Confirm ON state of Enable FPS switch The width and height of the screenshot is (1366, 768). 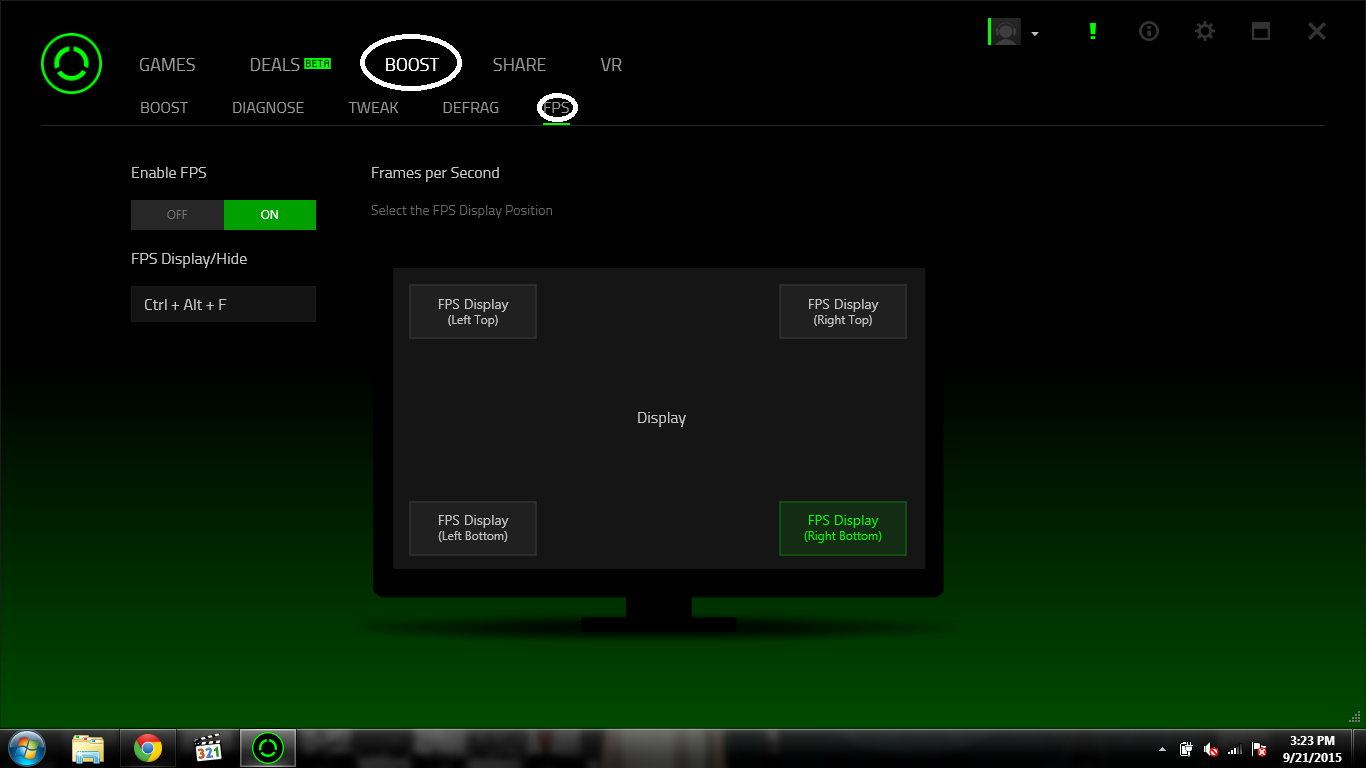[x=269, y=214]
